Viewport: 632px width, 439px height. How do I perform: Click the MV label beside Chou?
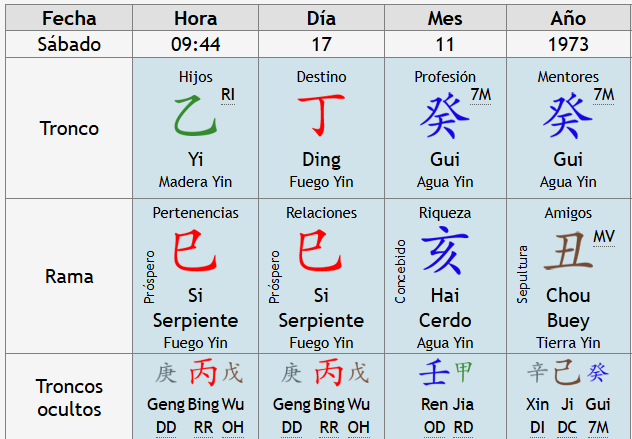pos(603,236)
